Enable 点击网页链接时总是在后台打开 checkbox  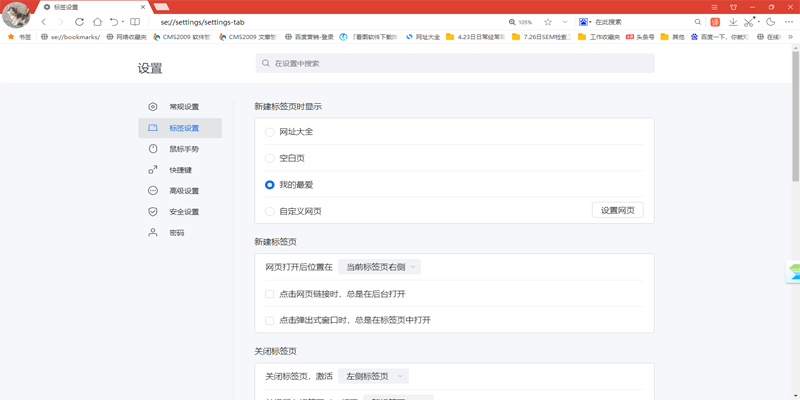pos(270,294)
